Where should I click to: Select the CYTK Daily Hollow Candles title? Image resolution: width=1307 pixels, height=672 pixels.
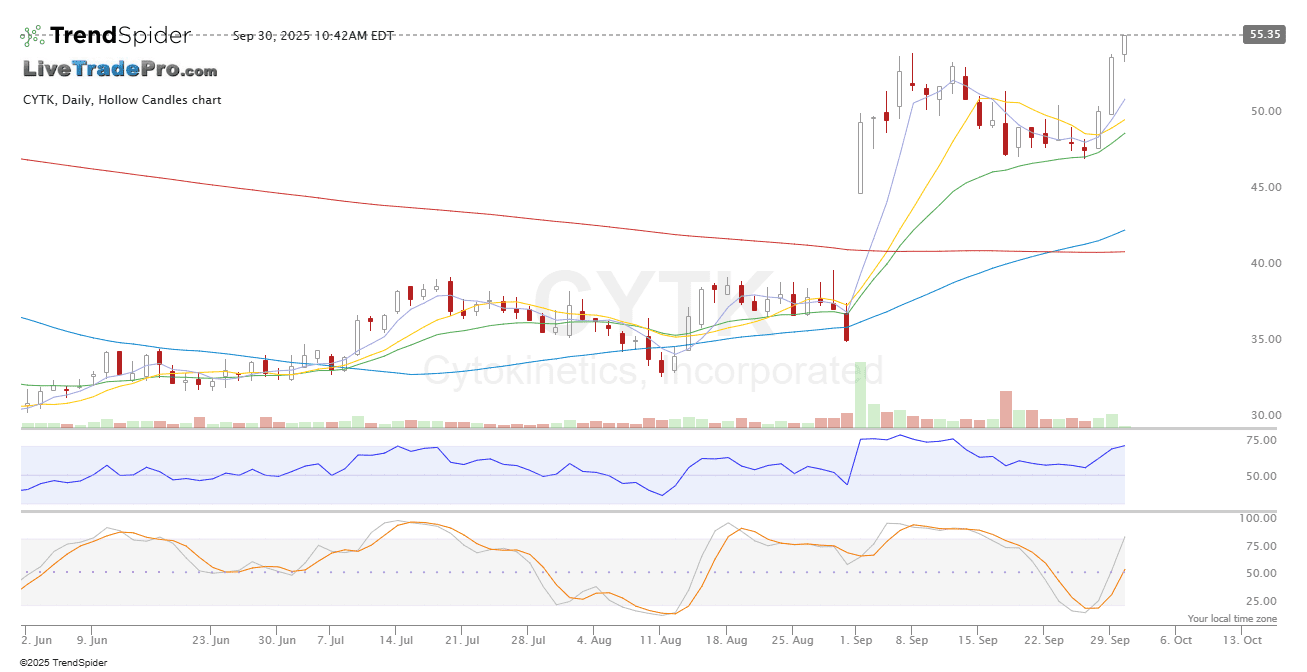point(122,100)
